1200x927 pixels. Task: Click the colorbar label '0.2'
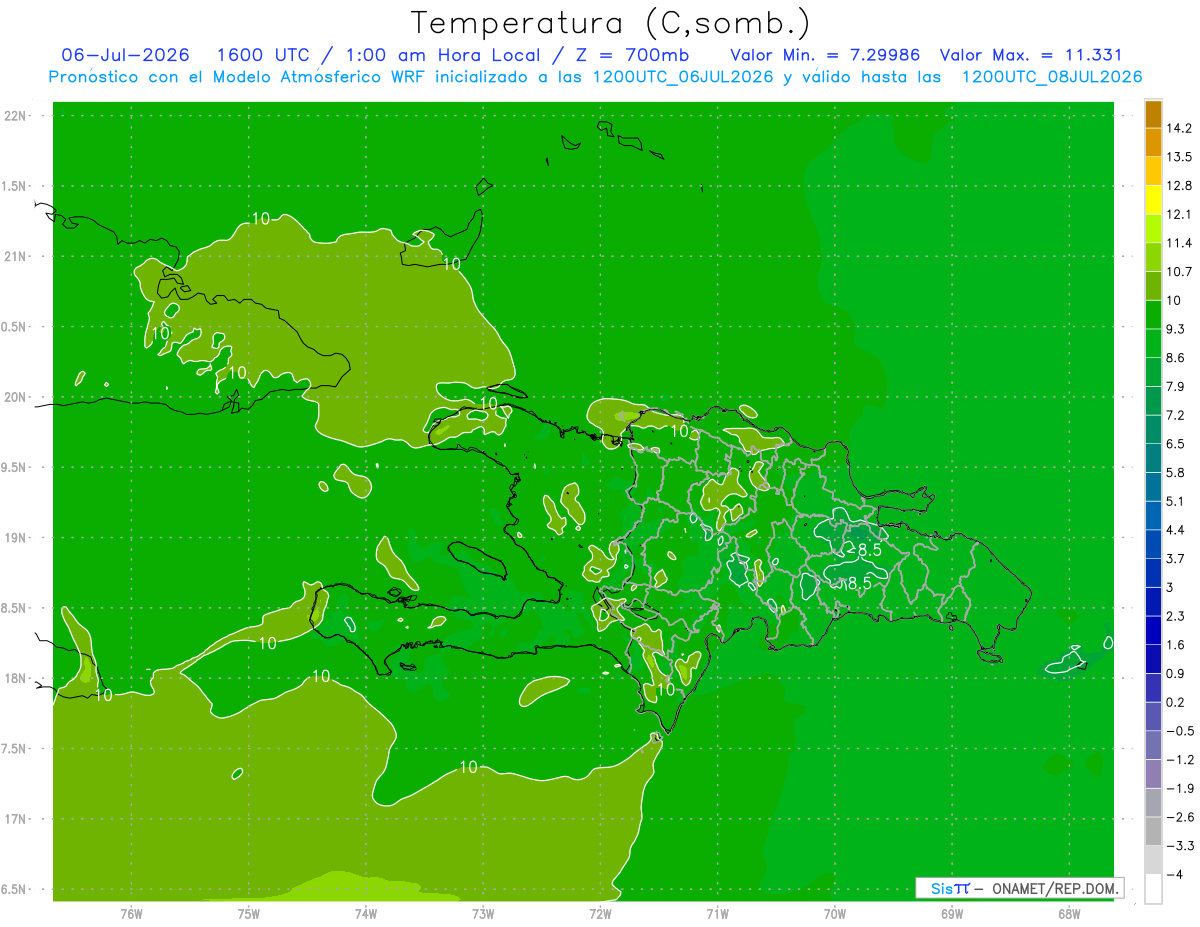coord(1176,702)
